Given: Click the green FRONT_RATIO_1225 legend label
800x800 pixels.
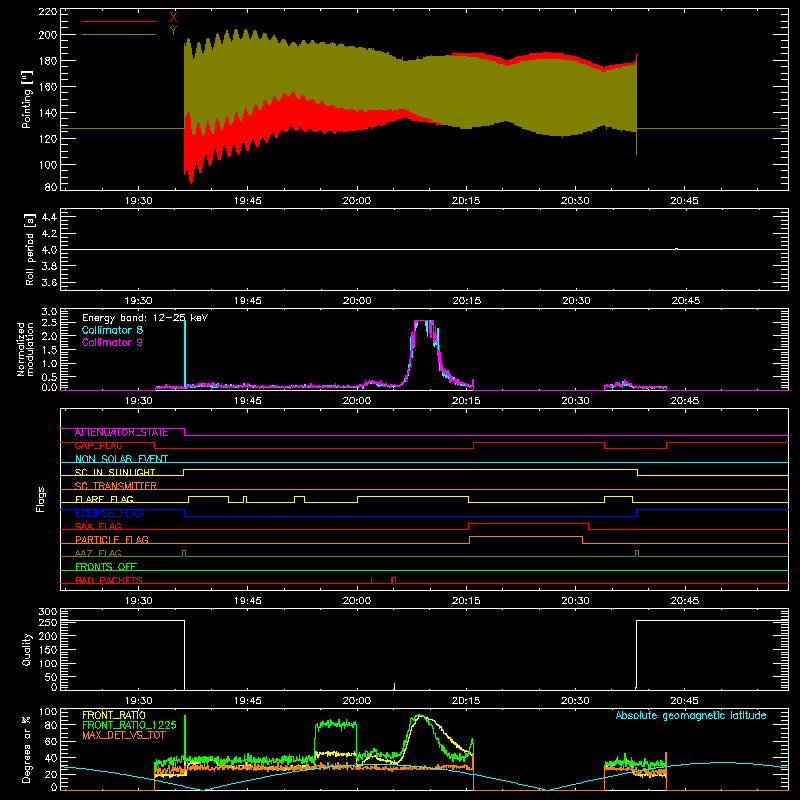Looking at the screenshot, I should pos(129,726).
